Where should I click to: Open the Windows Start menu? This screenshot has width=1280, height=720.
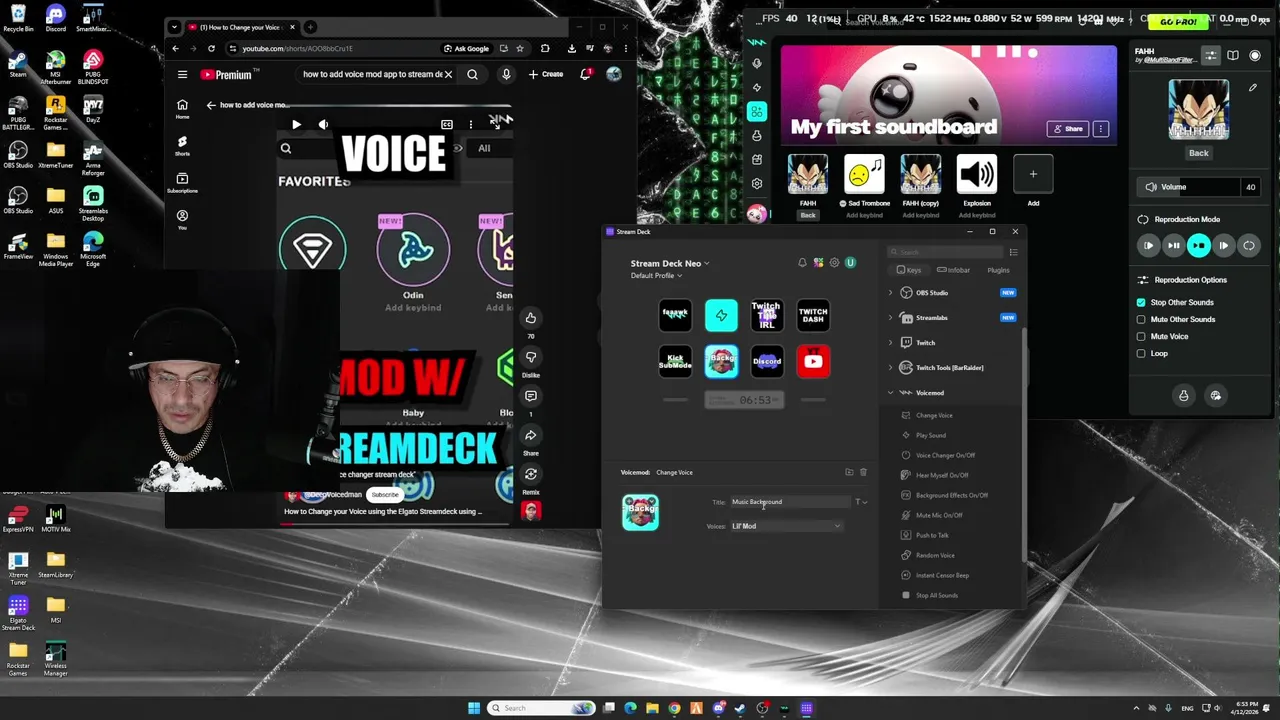click(x=474, y=708)
